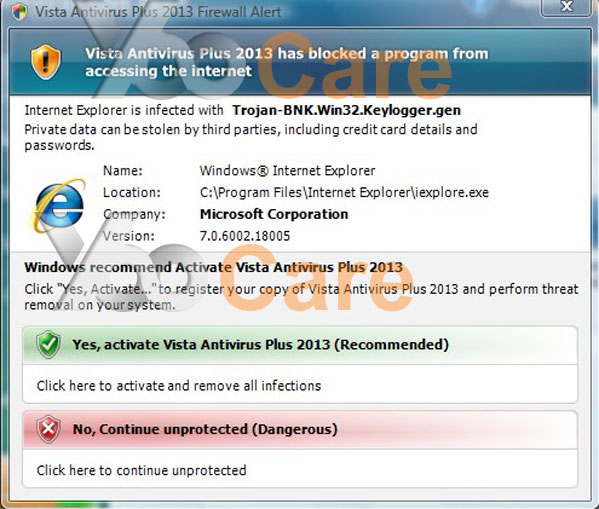Click the "Private data can be stolen" warning text
The width and height of the screenshot is (599, 509).
[251, 137]
